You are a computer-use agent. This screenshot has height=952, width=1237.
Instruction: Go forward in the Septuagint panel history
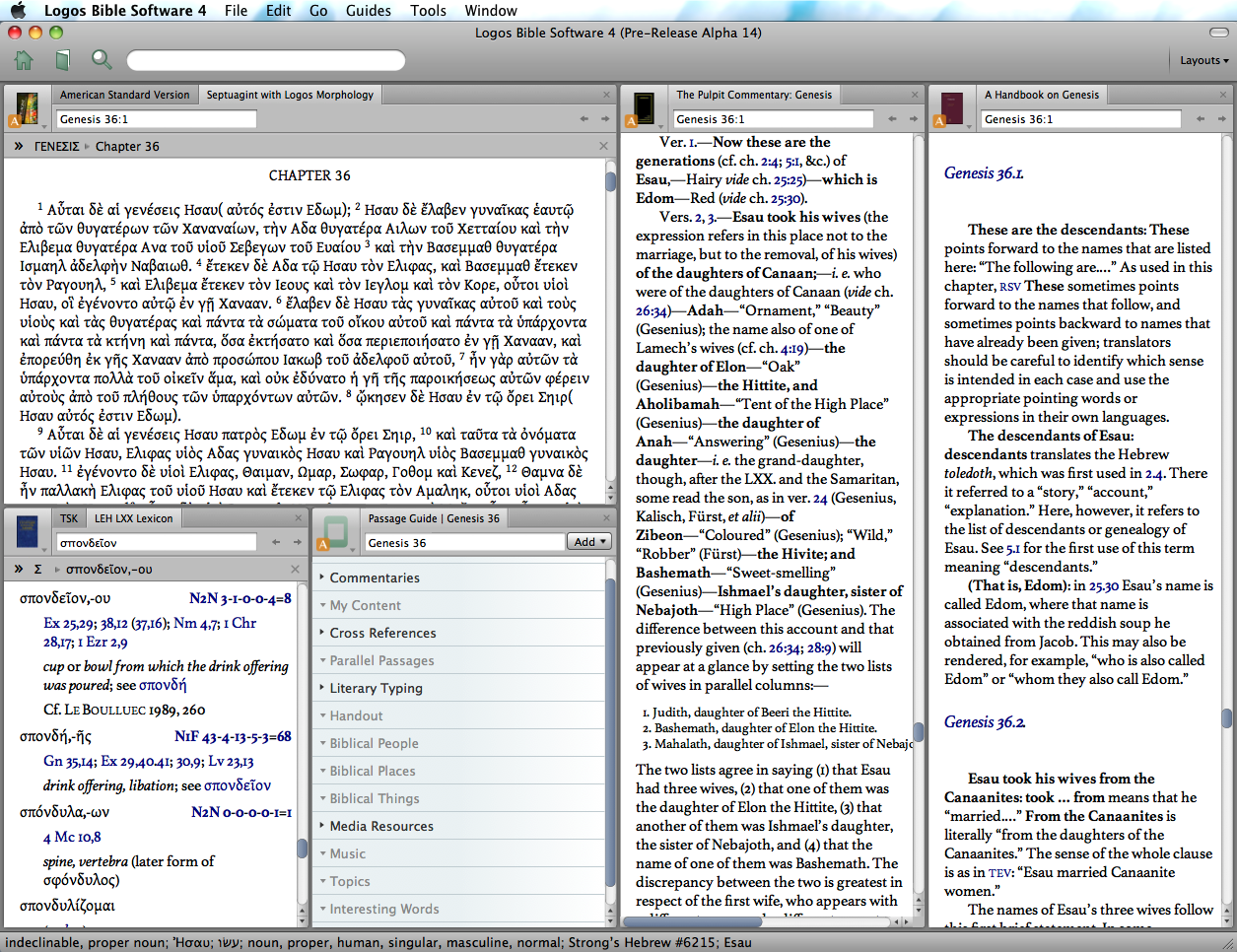pyautogui.click(x=605, y=119)
